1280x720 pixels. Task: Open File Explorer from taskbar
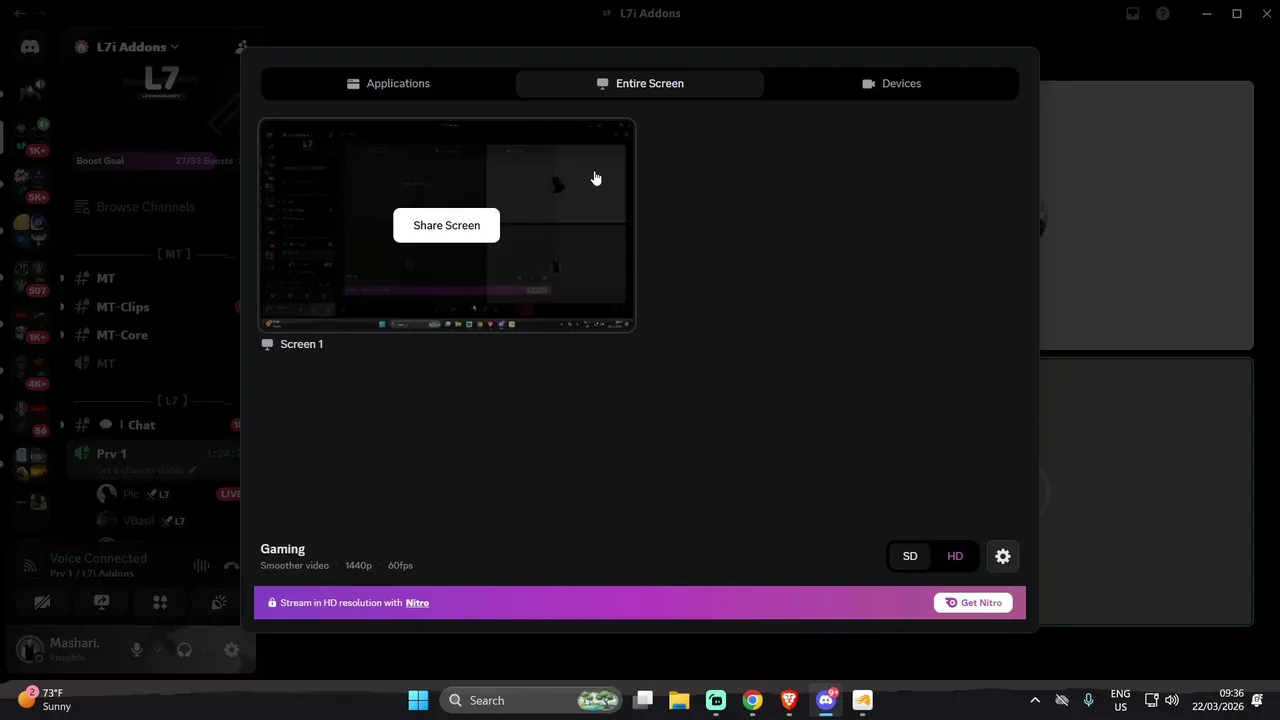click(680, 700)
